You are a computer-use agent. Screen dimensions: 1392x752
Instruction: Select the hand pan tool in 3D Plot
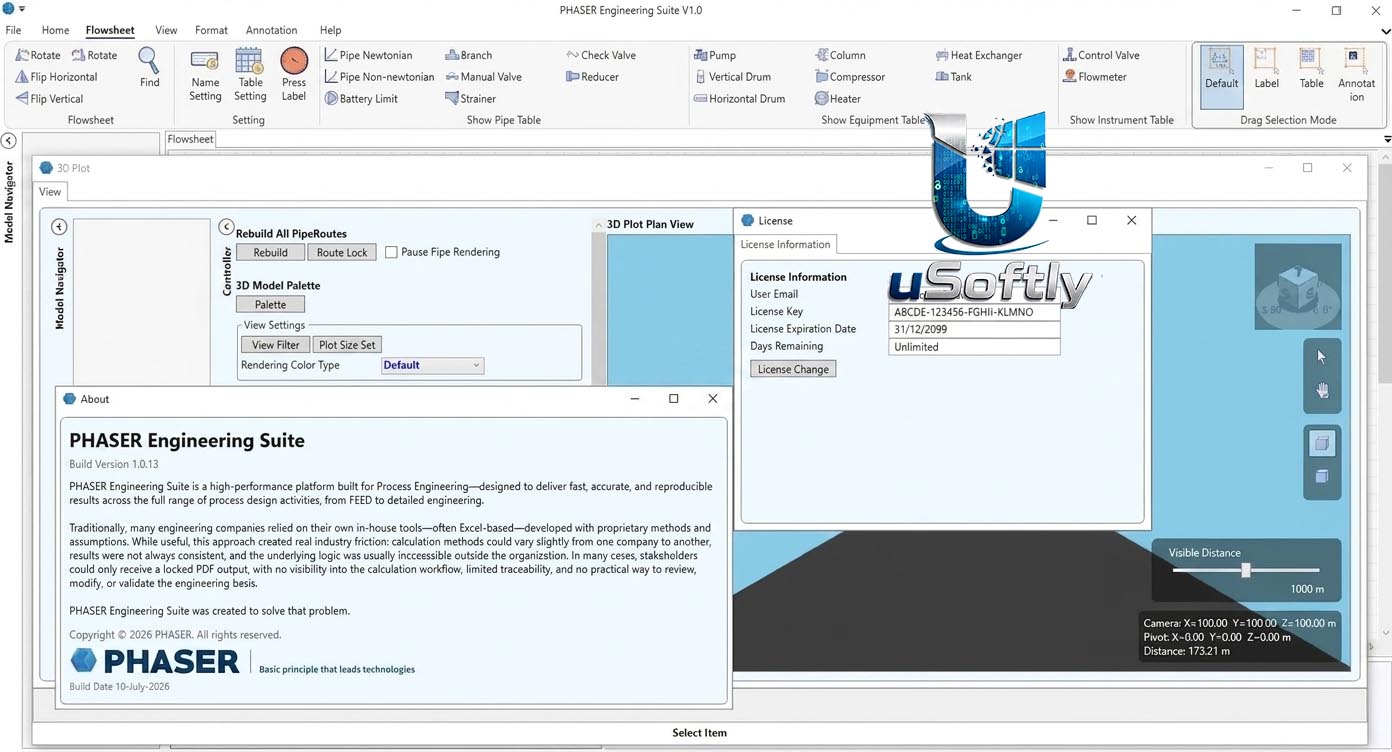pos(1322,391)
